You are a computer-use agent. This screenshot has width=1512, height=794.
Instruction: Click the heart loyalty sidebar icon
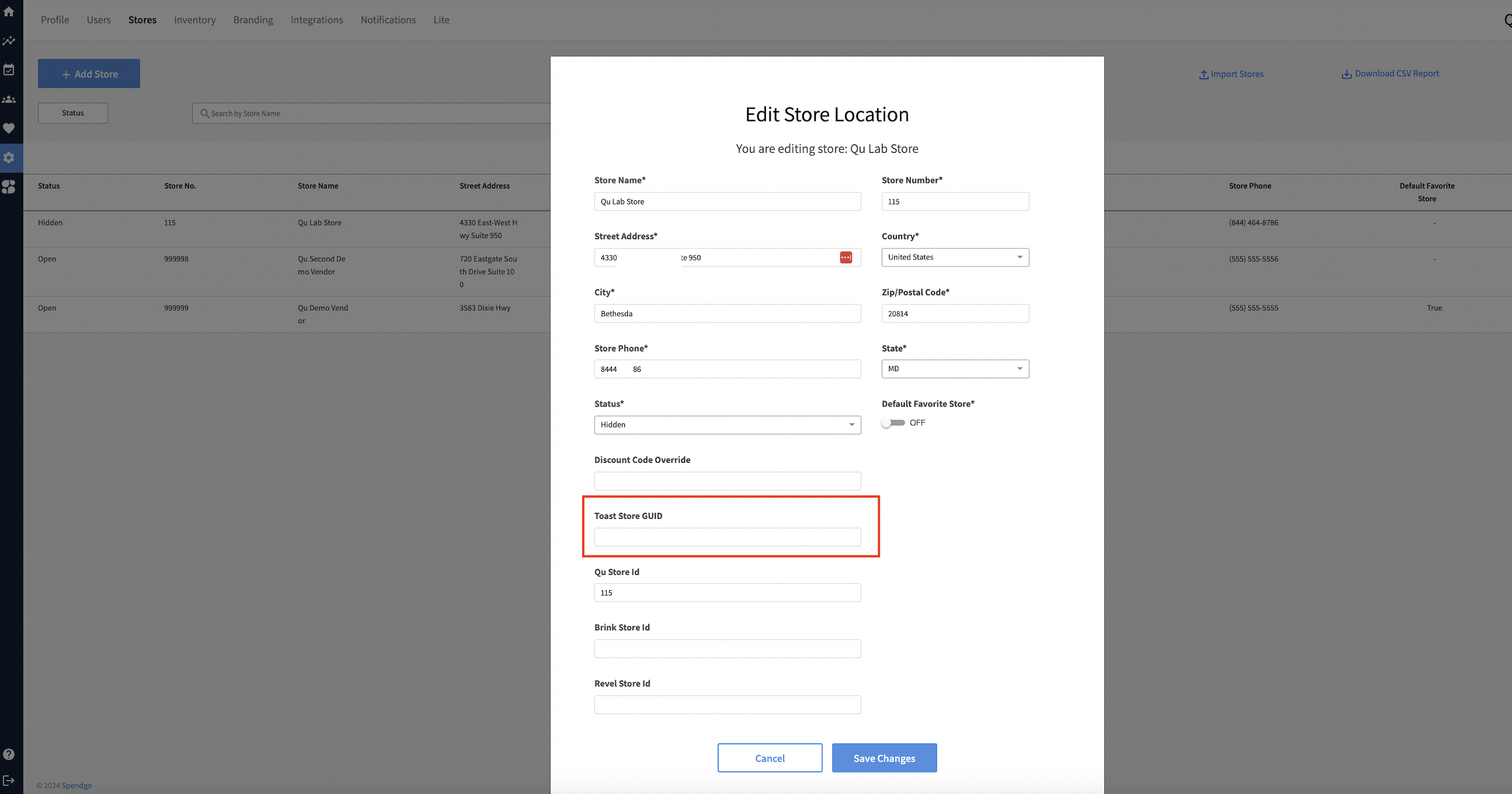click(9, 128)
